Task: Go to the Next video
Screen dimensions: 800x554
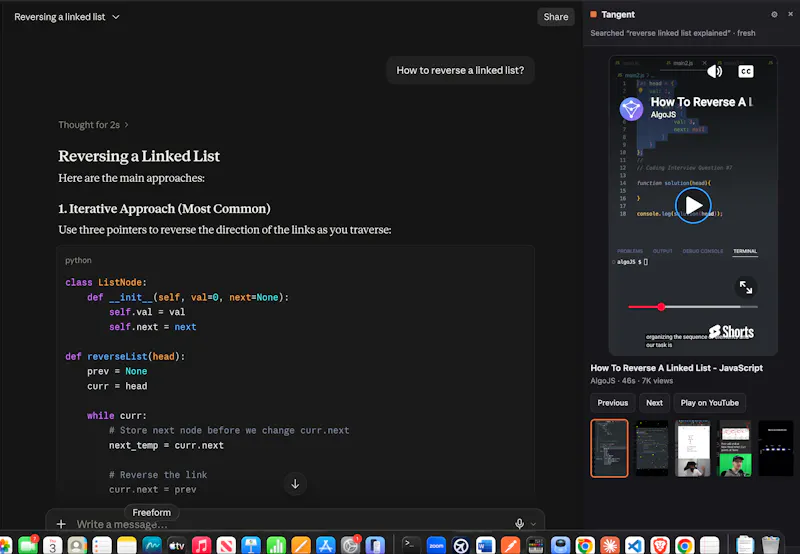Action: coord(654,403)
